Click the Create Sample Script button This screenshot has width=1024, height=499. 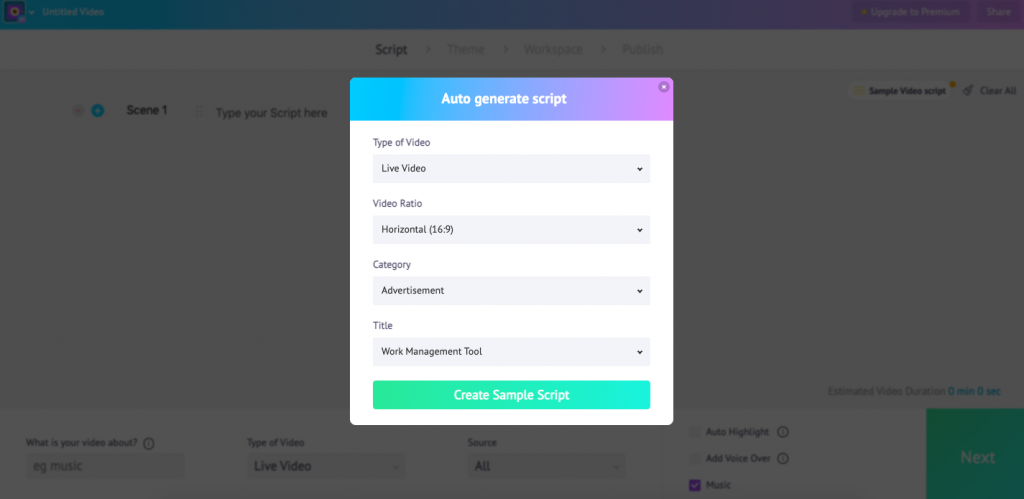click(511, 395)
